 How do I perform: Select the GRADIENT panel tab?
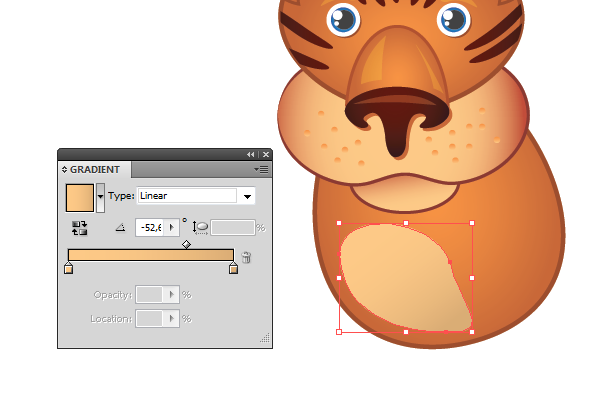(95, 170)
